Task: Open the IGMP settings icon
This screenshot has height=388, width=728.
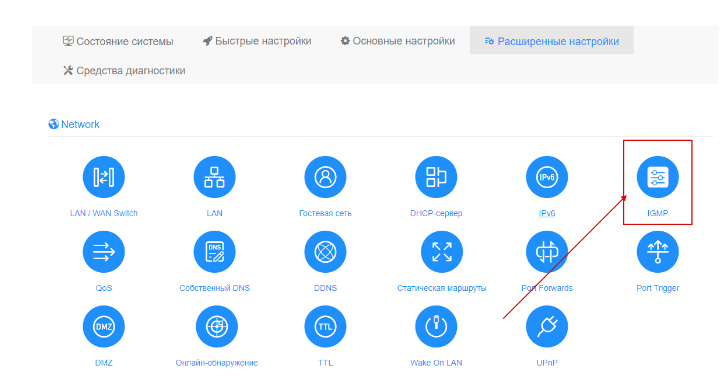Action: click(x=657, y=177)
